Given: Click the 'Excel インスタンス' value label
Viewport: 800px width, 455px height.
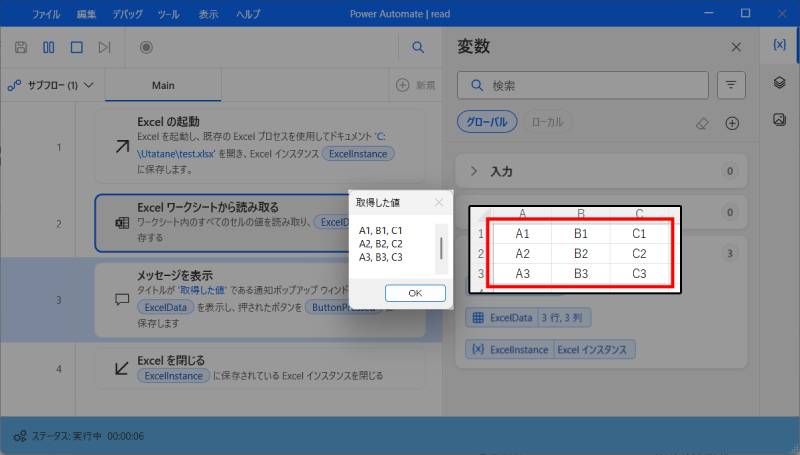Looking at the screenshot, I should pyautogui.click(x=592, y=349).
